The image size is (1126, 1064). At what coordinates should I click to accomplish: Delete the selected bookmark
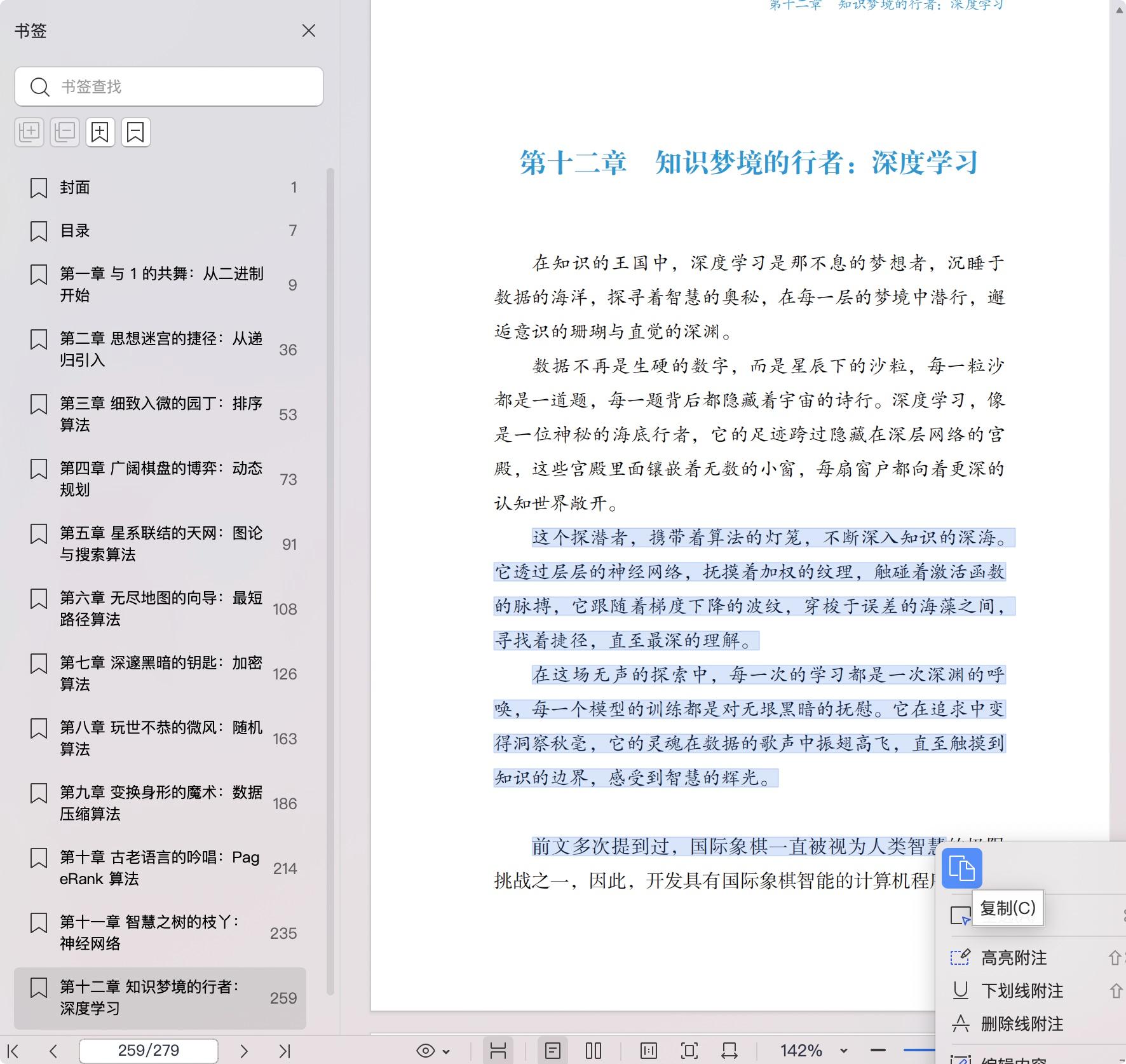coord(135,132)
